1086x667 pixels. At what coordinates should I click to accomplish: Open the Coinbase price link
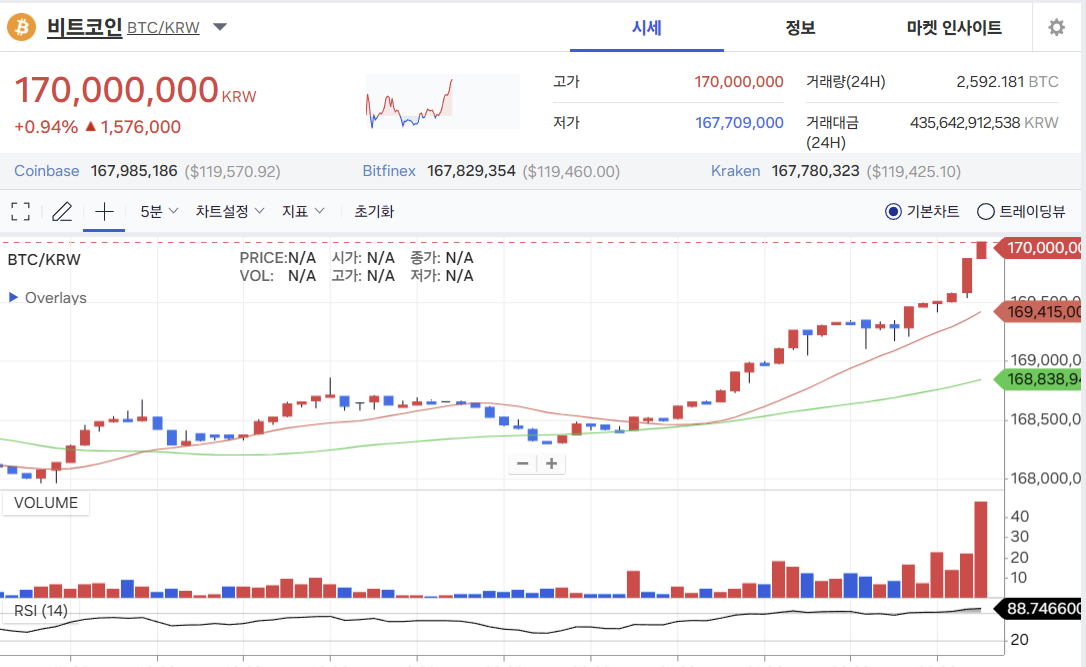click(47, 171)
